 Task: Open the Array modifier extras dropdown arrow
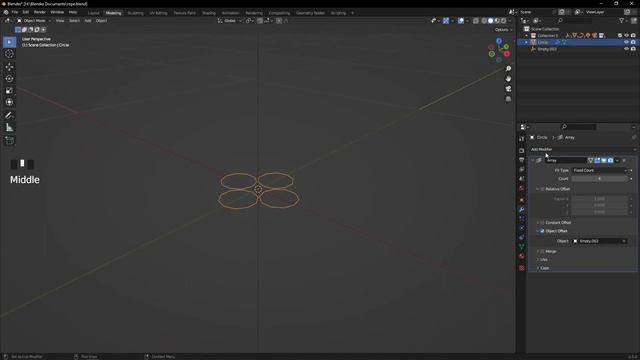click(x=617, y=160)
